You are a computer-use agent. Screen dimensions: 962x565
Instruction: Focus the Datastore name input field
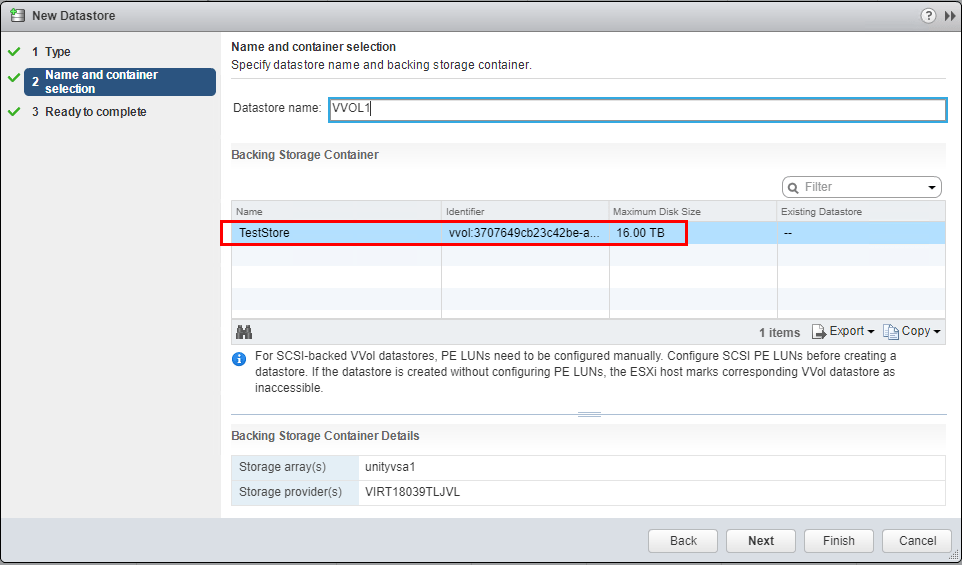coord(637,109)
